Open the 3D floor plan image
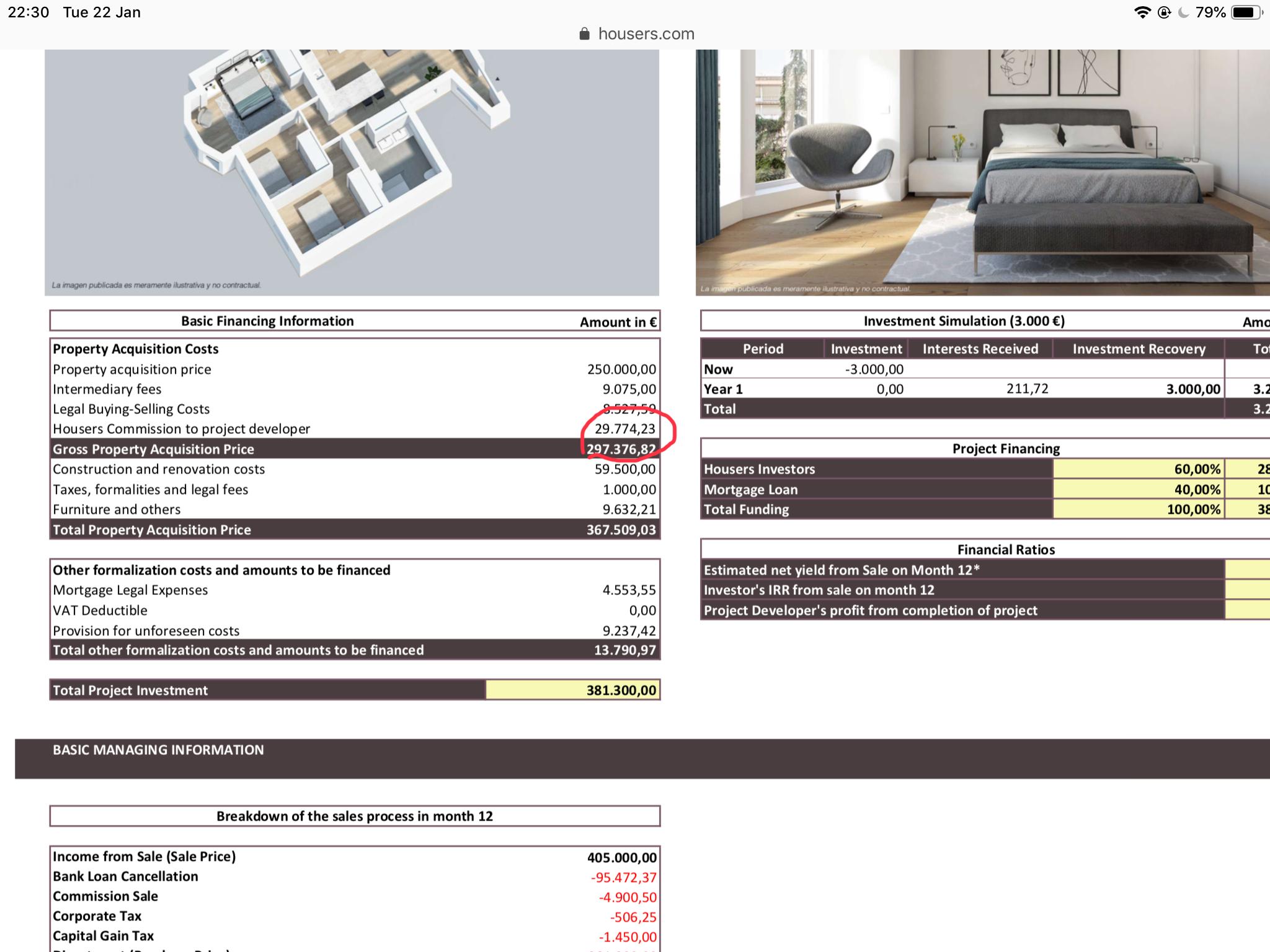Screen dimensions: 1270x952 [x=352, y=172]
